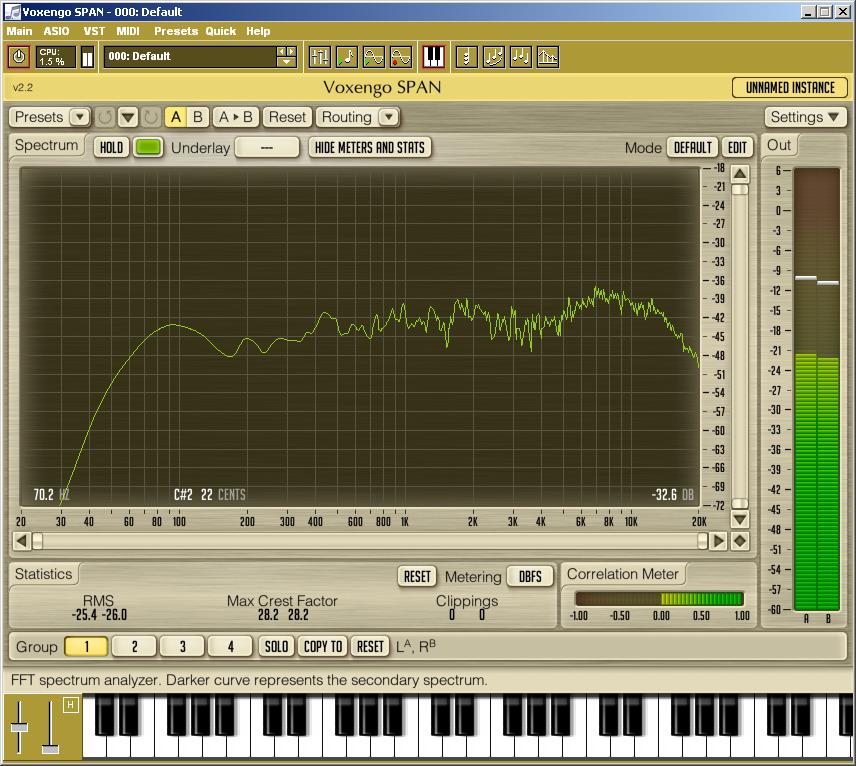Toggle the spectrum HOLD button

tap(111, 147)
